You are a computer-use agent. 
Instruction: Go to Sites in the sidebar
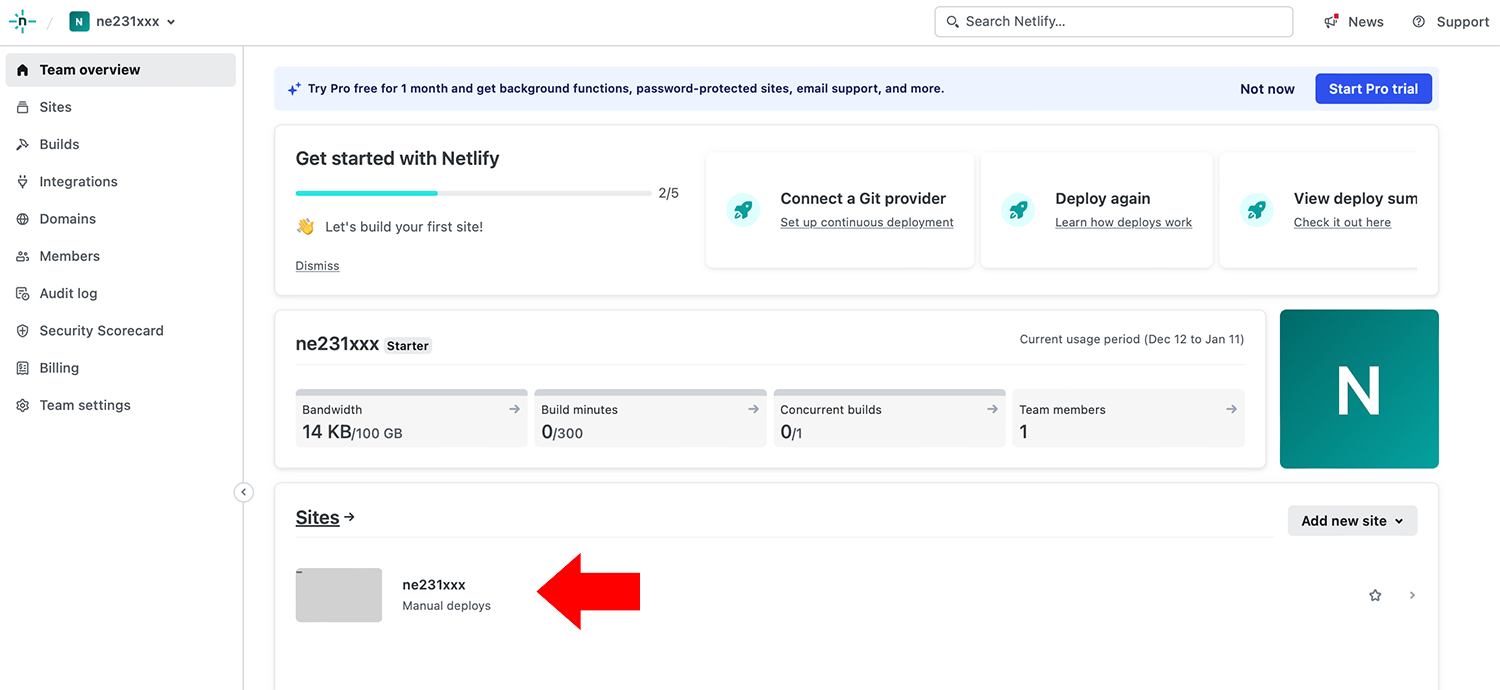(56, 107)
